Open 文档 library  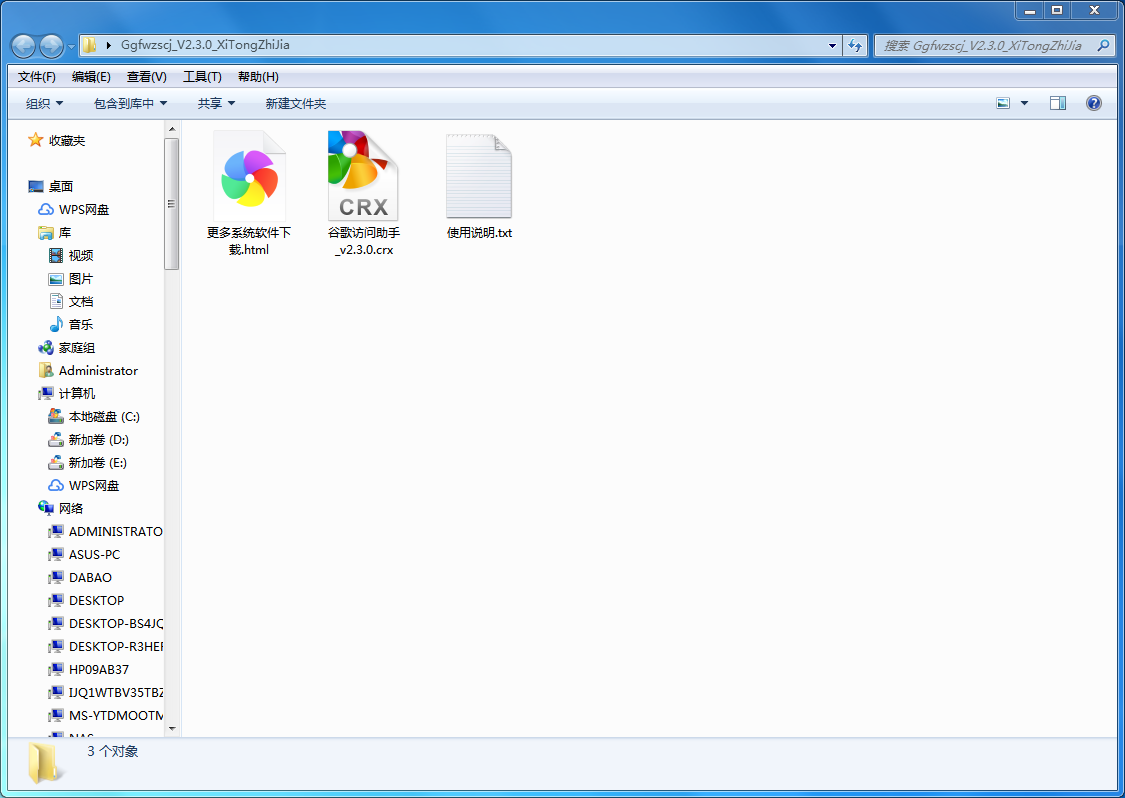click(x=80, y=301)
